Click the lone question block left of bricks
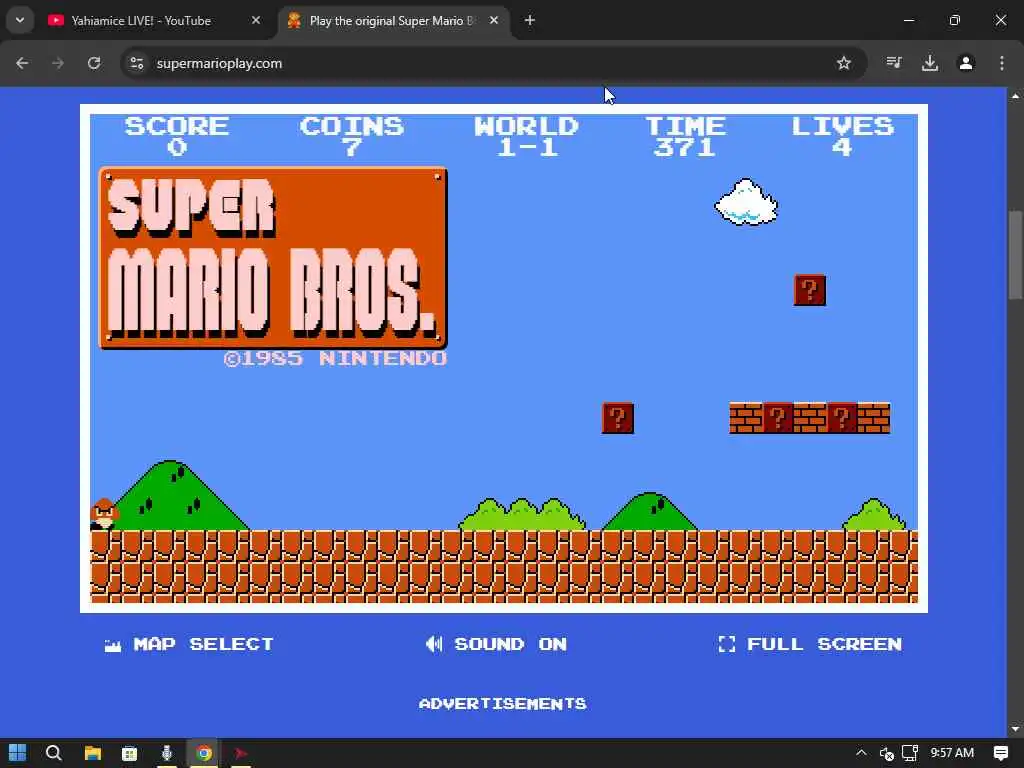 coord(618,418)
